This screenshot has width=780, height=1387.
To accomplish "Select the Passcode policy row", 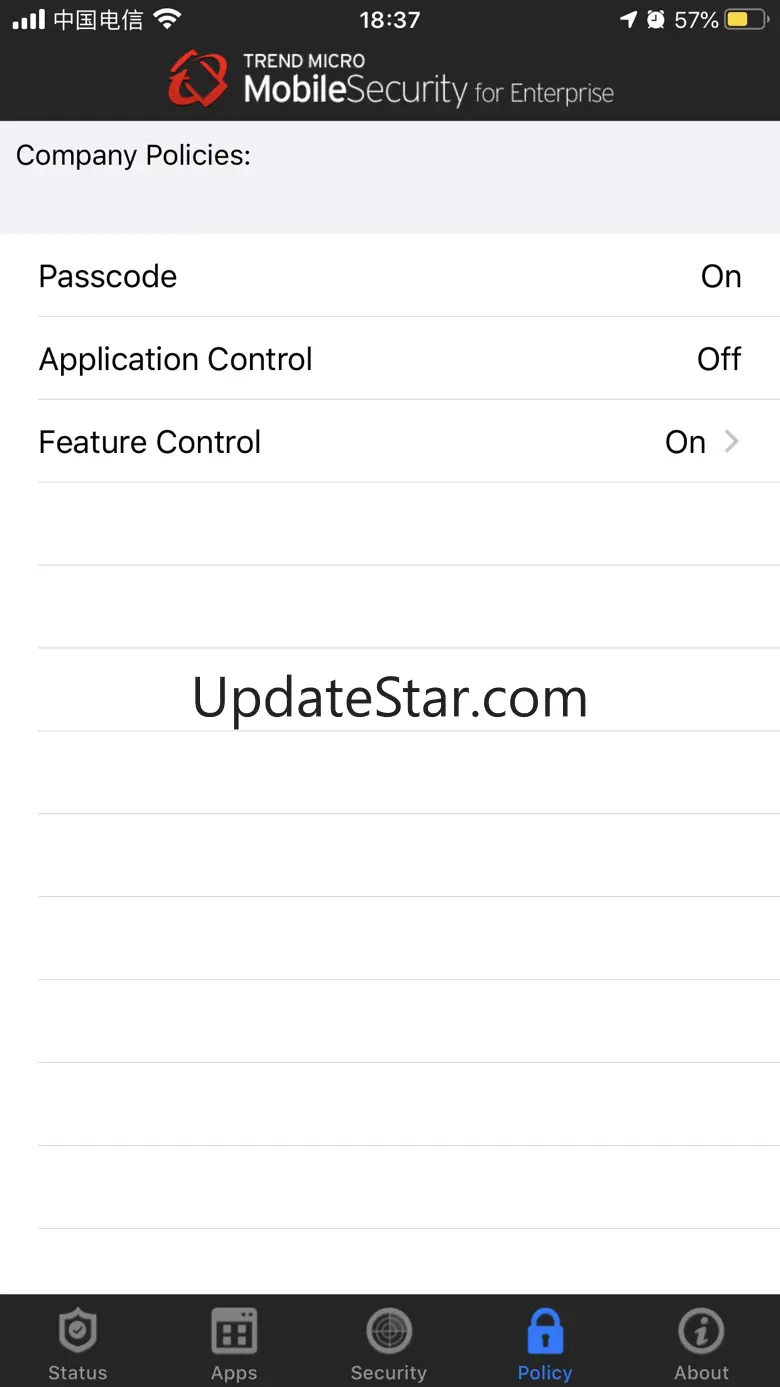I will [x=390, y=276].
